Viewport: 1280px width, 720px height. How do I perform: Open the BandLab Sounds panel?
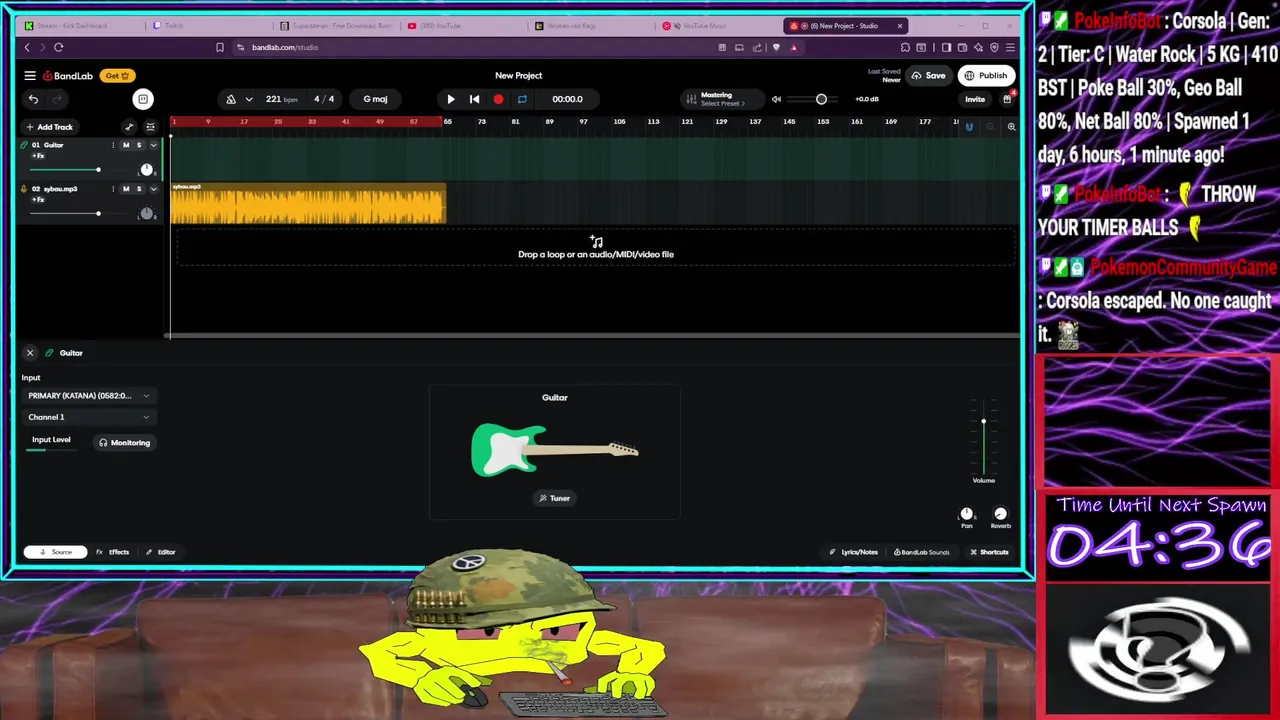pyautogui.click(x=921, y=552)
